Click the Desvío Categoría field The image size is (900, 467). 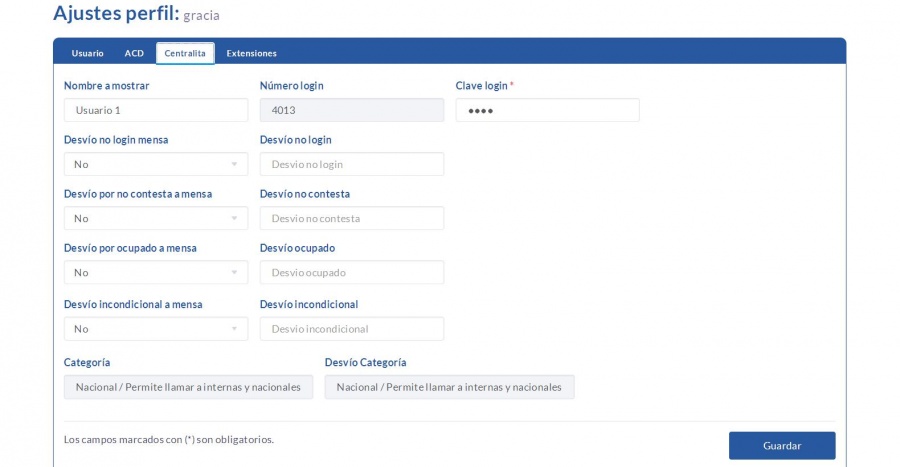pos(449,387)
